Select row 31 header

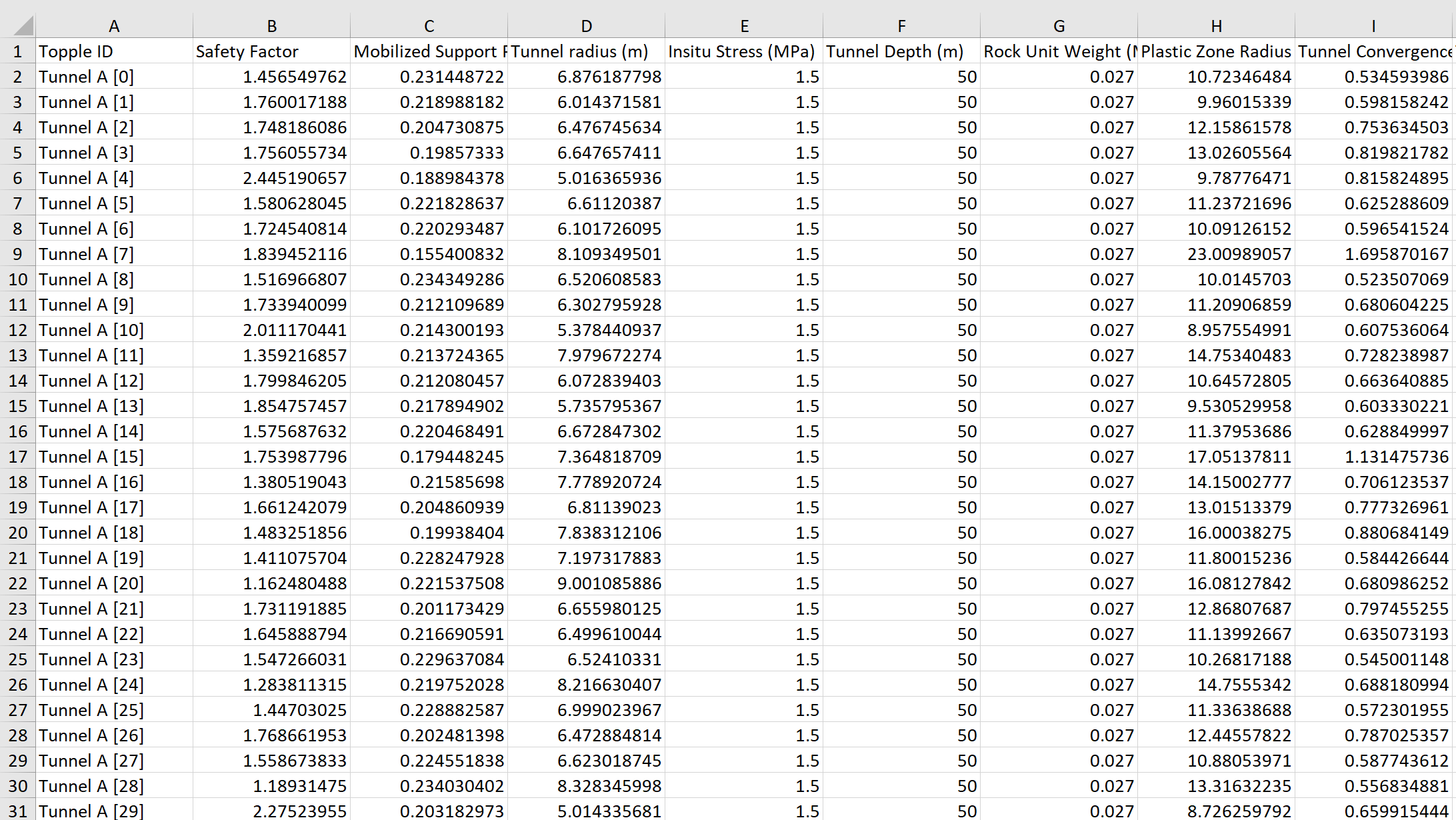click(17, 811)
